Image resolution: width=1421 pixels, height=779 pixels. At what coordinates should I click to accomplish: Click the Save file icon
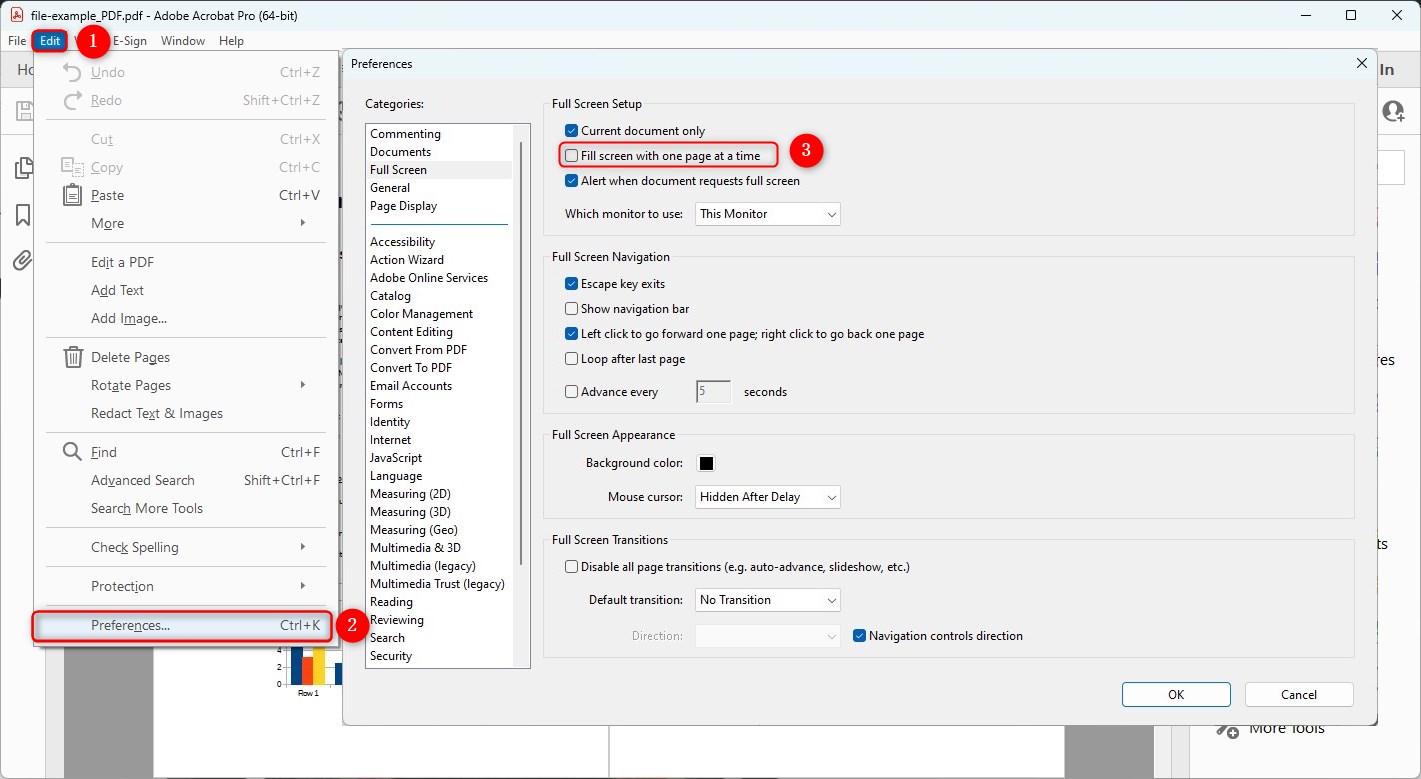click(x=22, y=110)
